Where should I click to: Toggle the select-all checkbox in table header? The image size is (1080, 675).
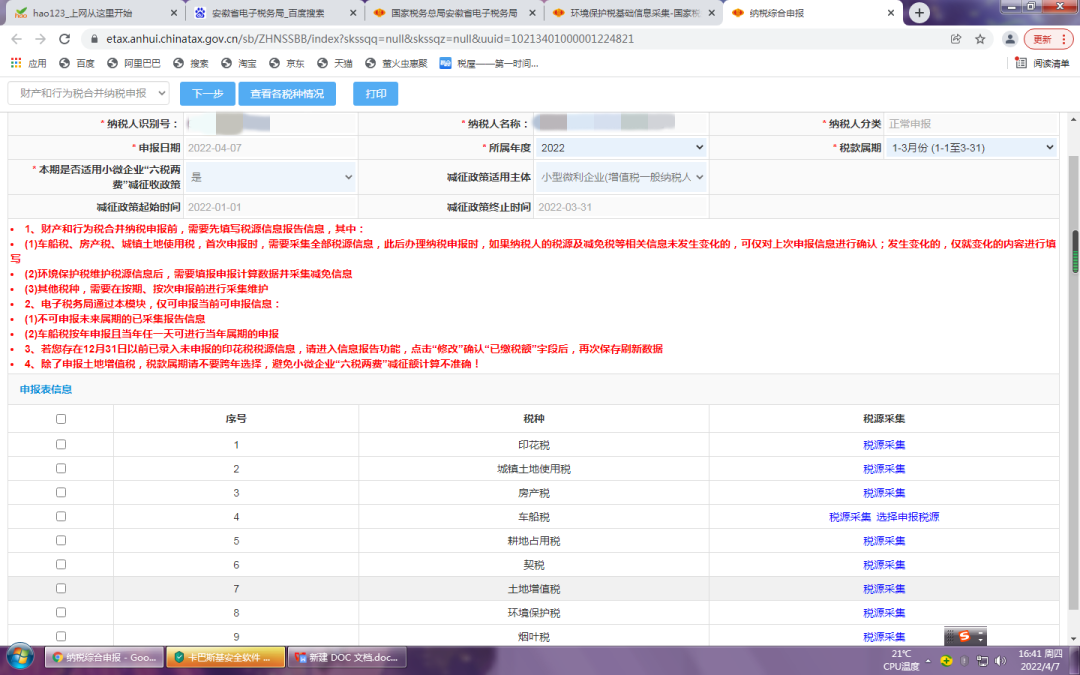coord(61,420)
